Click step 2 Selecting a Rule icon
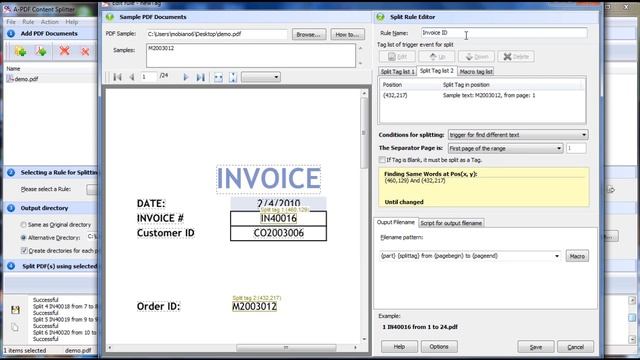Screen dimensions: 640x360 [x=11, y=172]
